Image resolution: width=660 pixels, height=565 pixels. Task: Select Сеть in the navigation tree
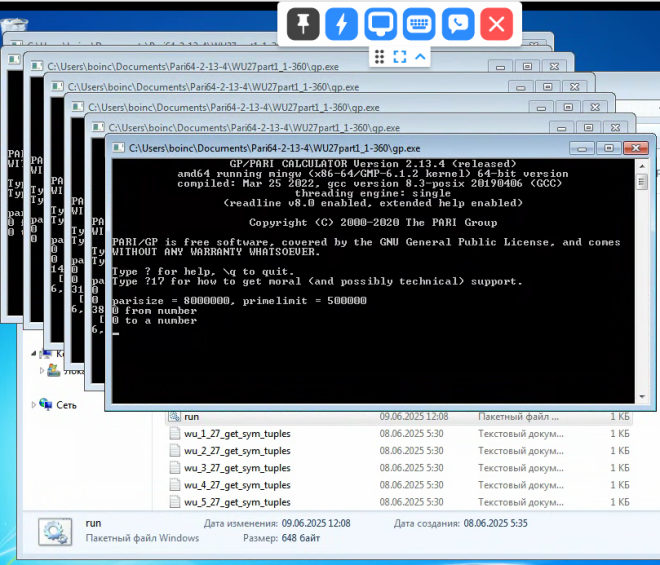[x=66, y=405]
